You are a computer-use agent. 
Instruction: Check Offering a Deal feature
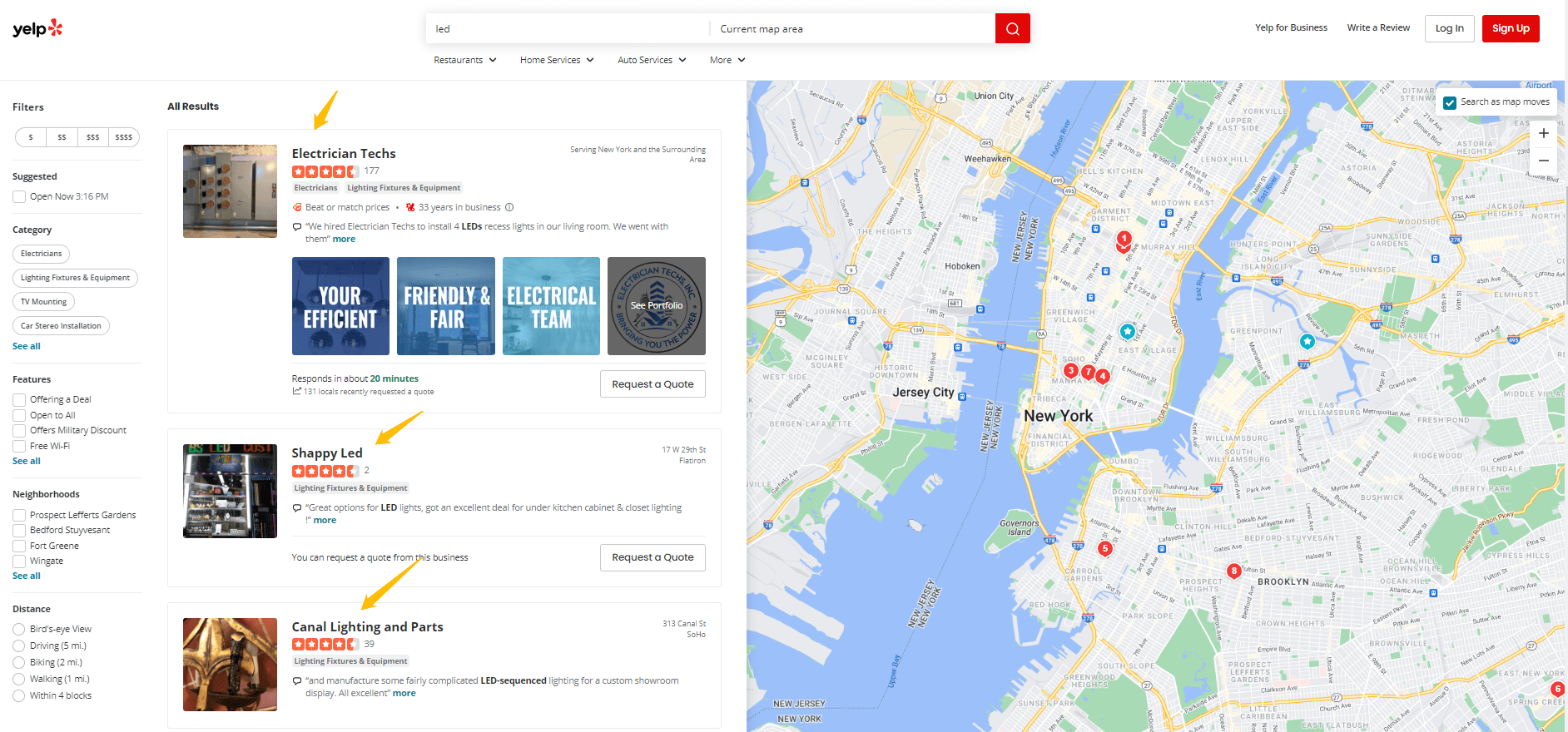pos(19,399)
